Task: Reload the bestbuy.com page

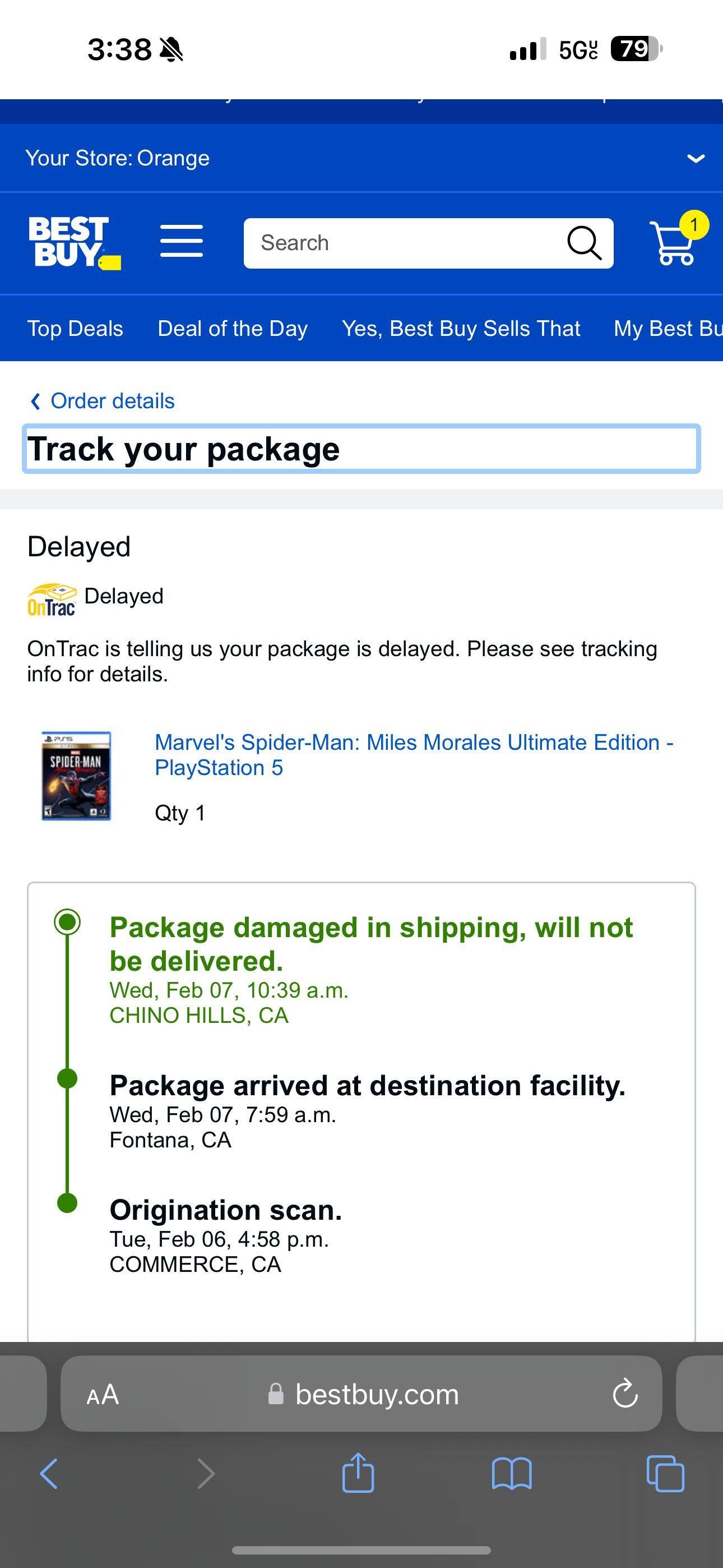Action: (624, 1393)
